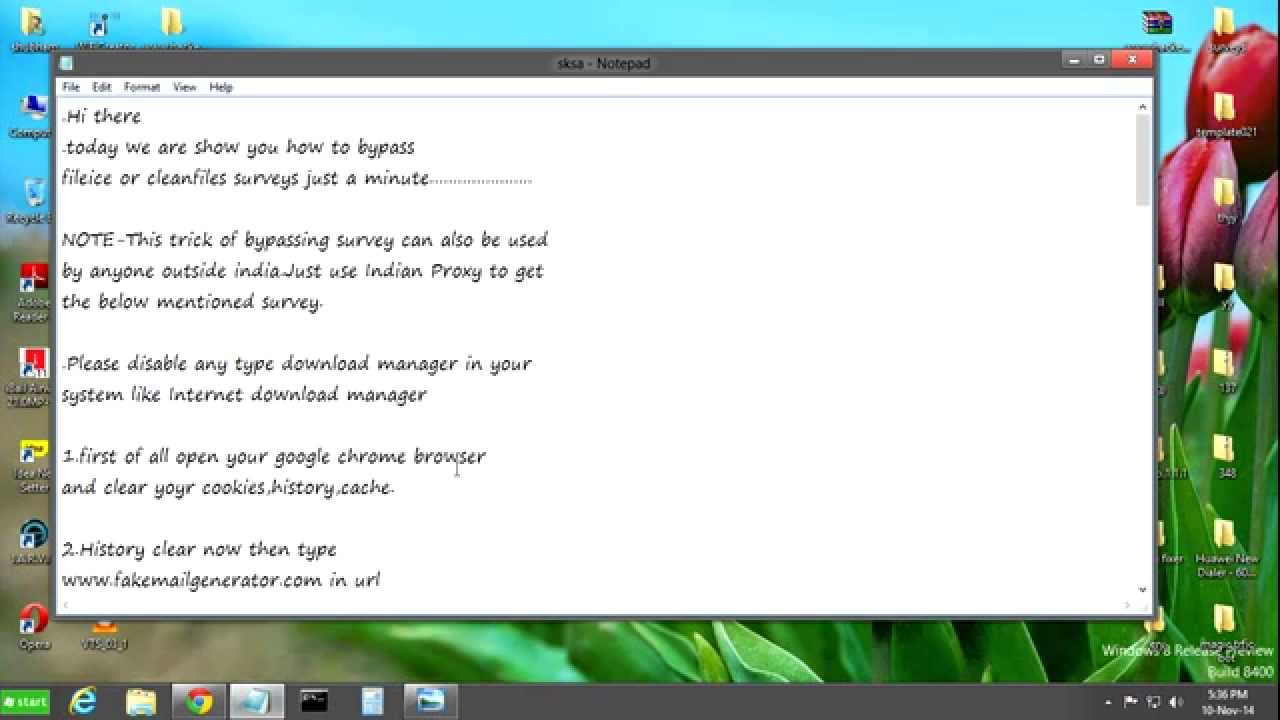Click the text 'Hi there' line

pyautogui.click(x=102, y=116)
